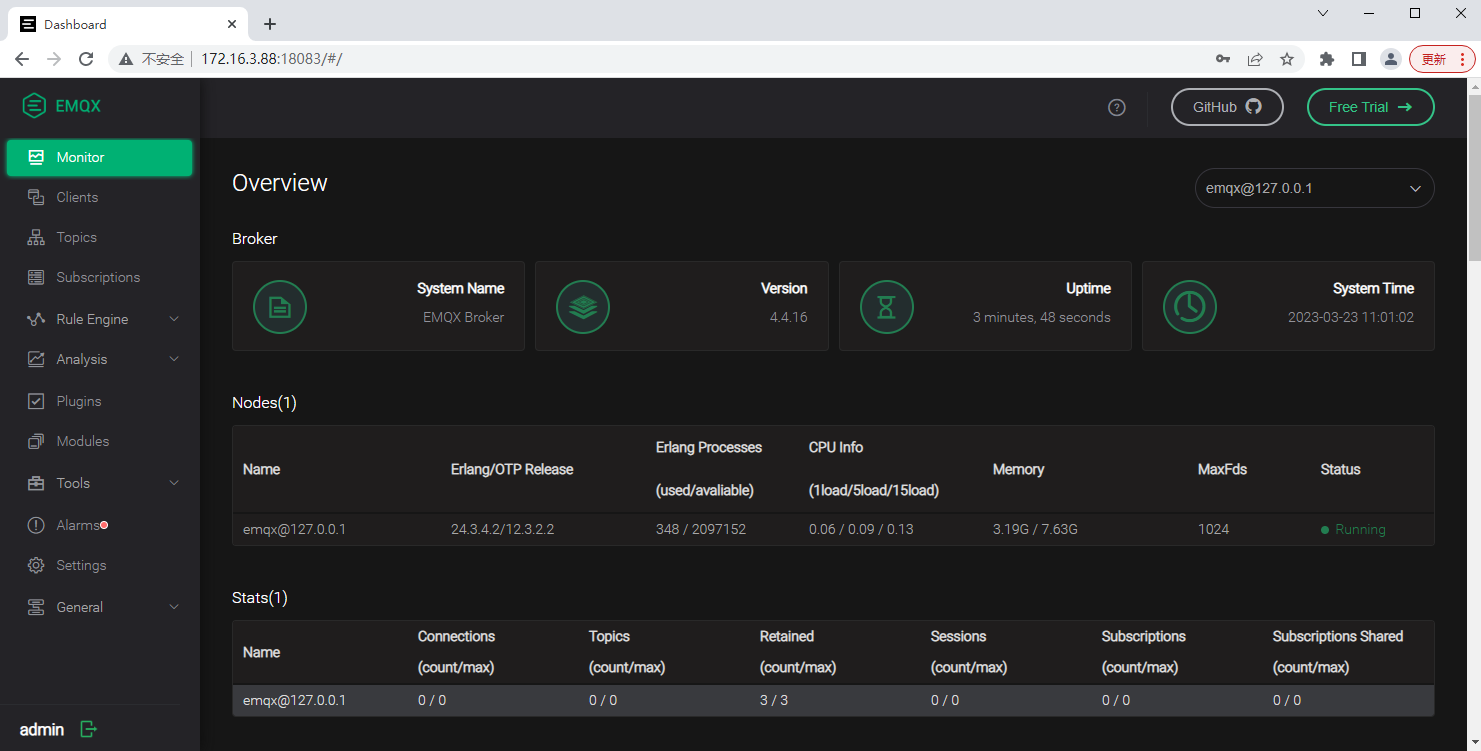
Task: Click the version number 4.4.16
Action: [x=788, y=317]
